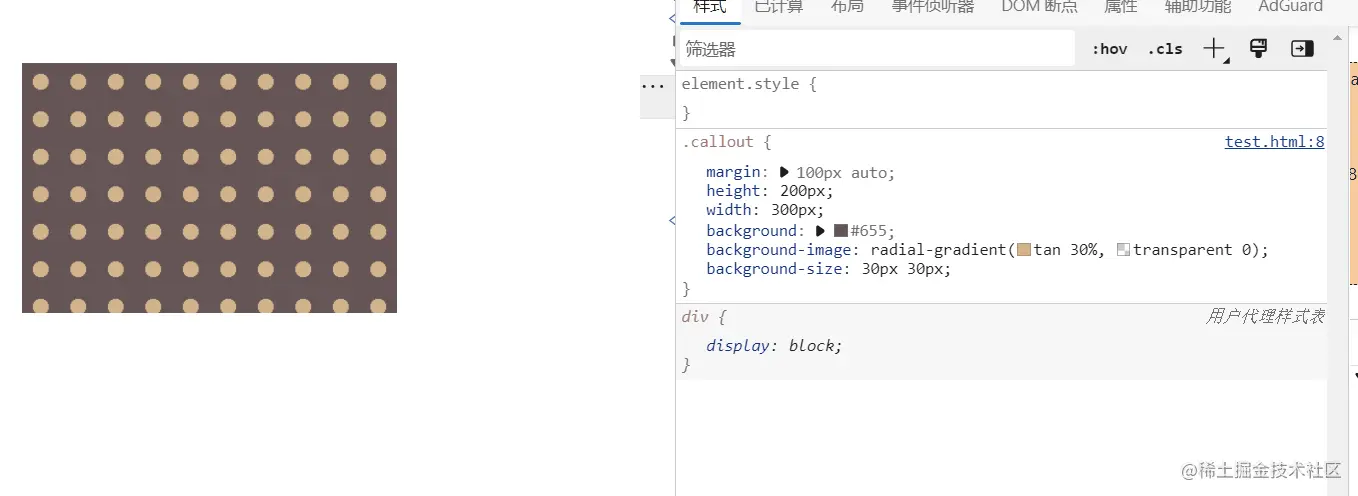Open the transparent color swatch picker
This screenshot has width=1358, height=496.
tap(1123, 250)
